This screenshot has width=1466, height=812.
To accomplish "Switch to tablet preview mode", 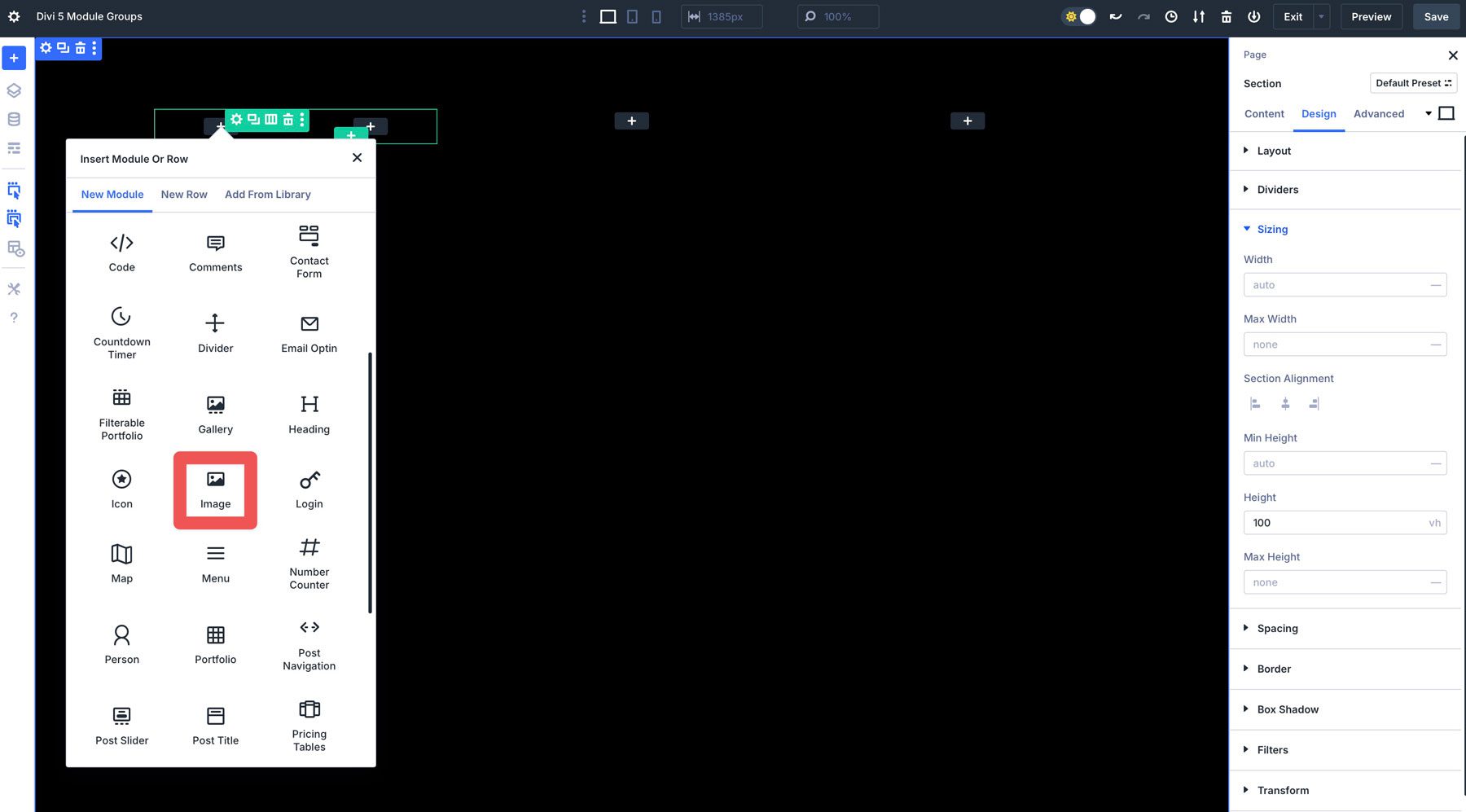I will [x=632, y=16].
